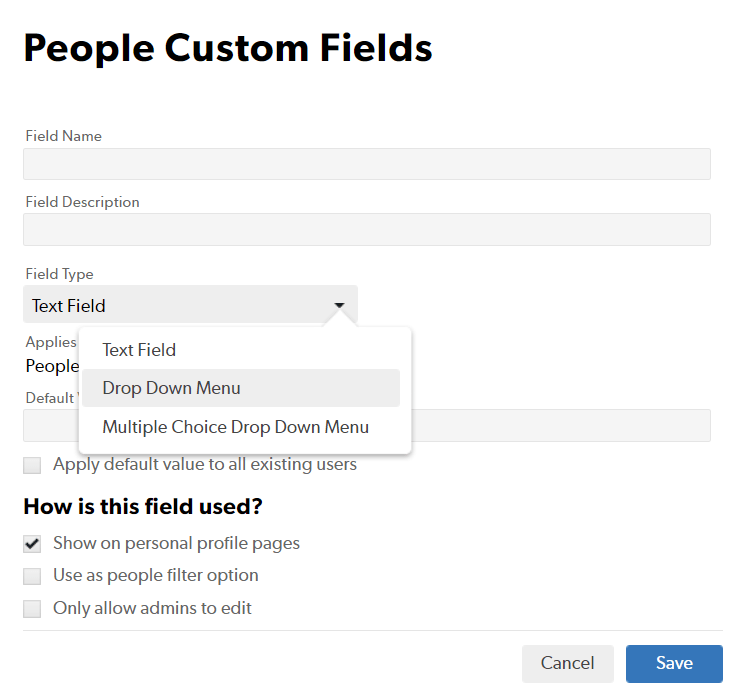
Task: Click the Field Name label
Action: click(63, 136)
